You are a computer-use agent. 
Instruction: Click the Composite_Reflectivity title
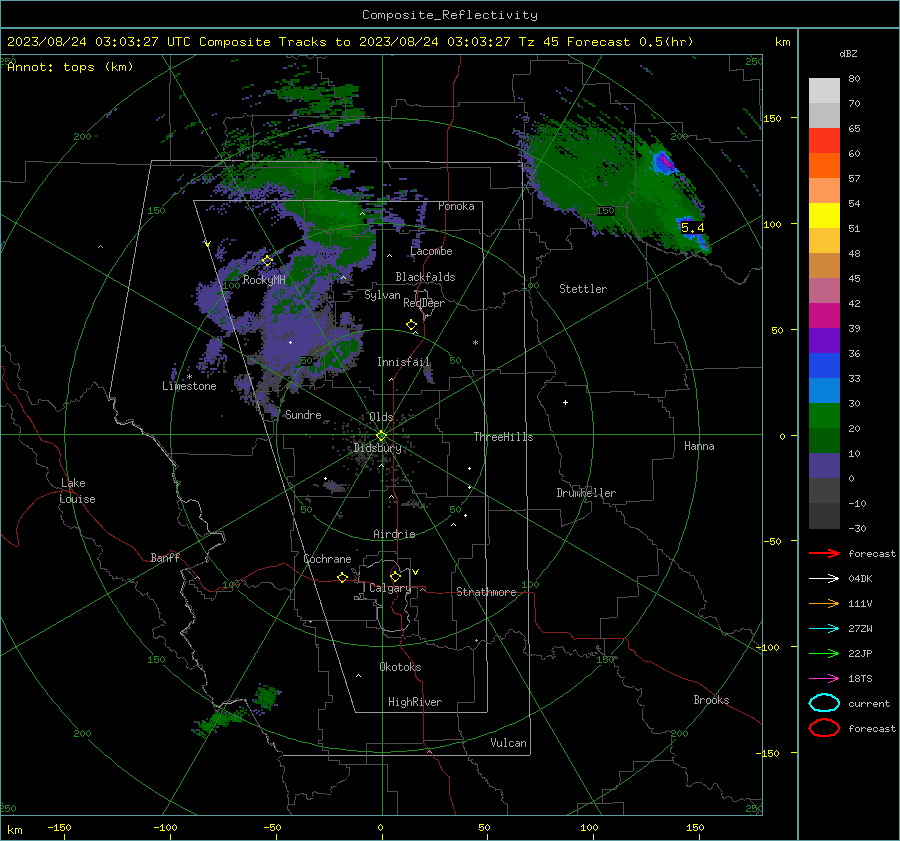pos(450,15)
